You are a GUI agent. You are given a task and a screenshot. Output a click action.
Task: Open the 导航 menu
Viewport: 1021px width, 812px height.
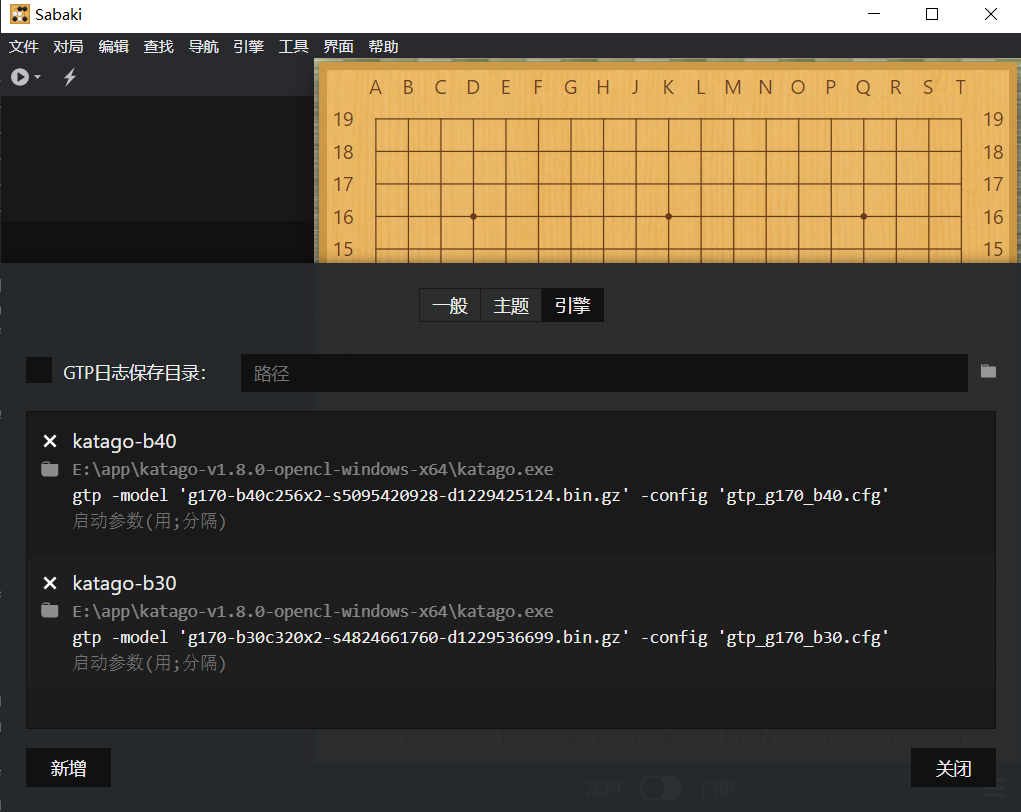coord(203,47)
